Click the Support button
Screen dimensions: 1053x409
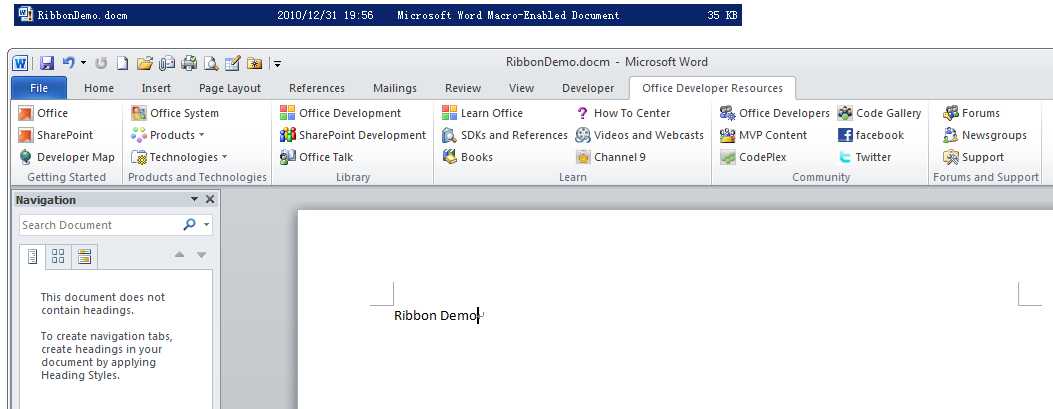pyautogui.click(x=973, y=157)
